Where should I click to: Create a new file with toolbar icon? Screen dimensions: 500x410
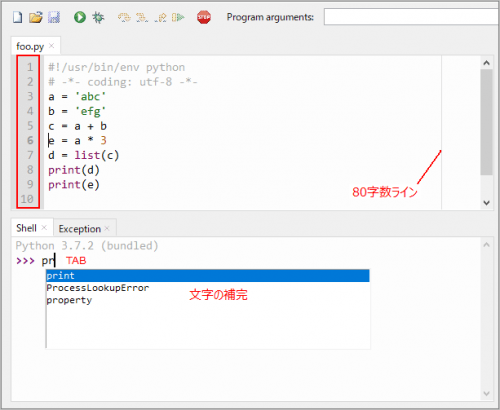click(18, 17)
